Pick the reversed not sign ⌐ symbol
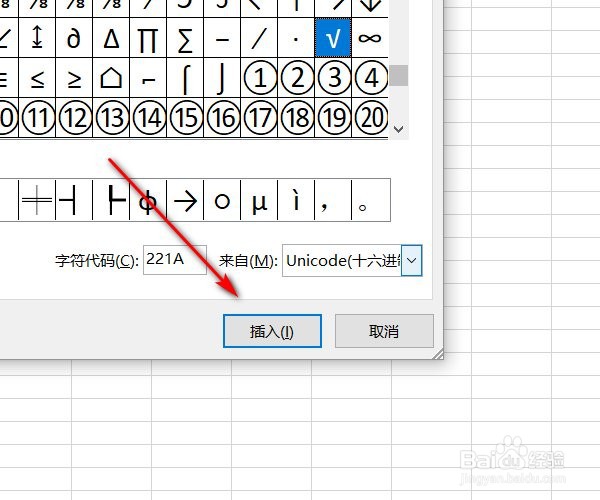This screenshot has height=500, width=600. [x=148, y=78]
